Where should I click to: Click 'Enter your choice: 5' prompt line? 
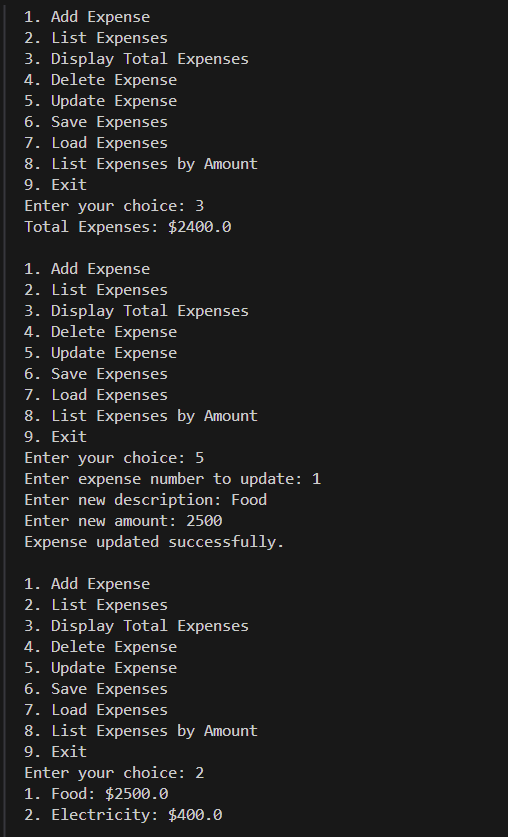pos(114,458)
